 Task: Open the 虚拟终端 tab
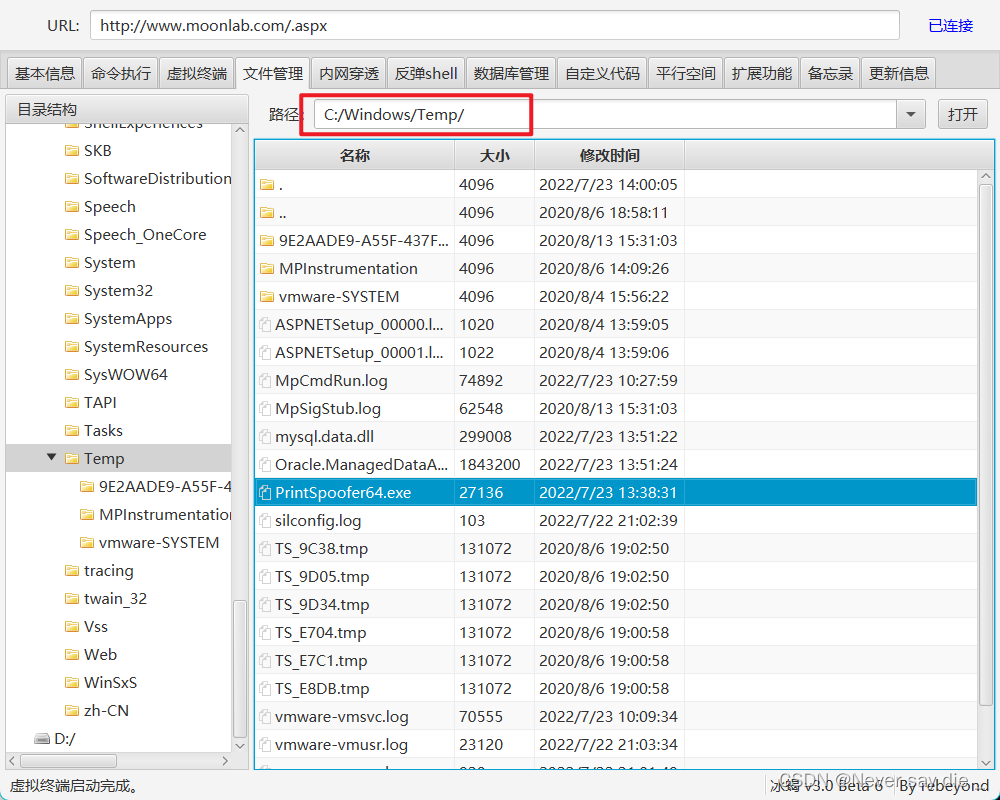click(196, 73)
